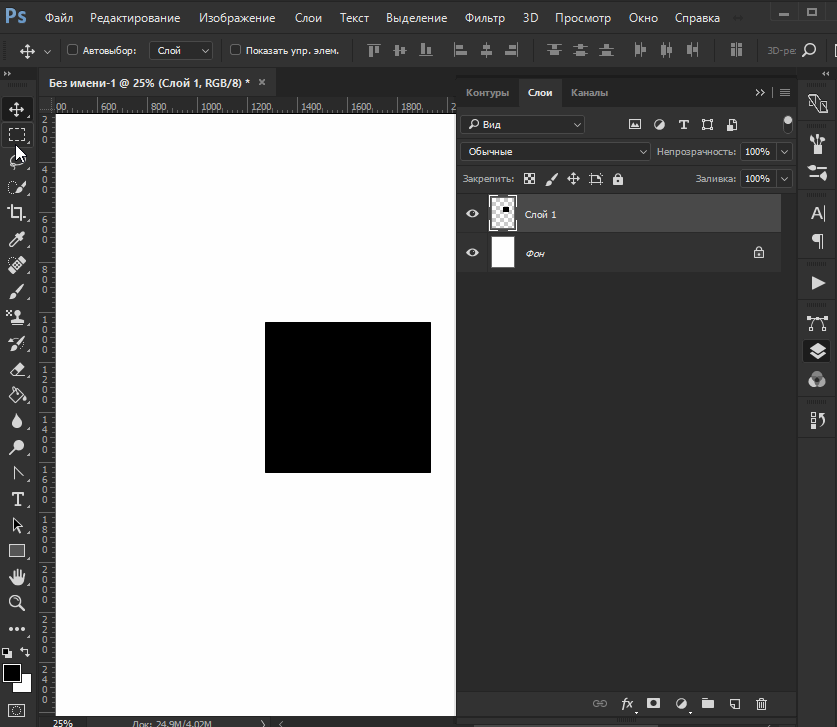The height and width of the screenshot is (727, 837).
Task: Create a new layer group folder
Action: pos(708,704)
